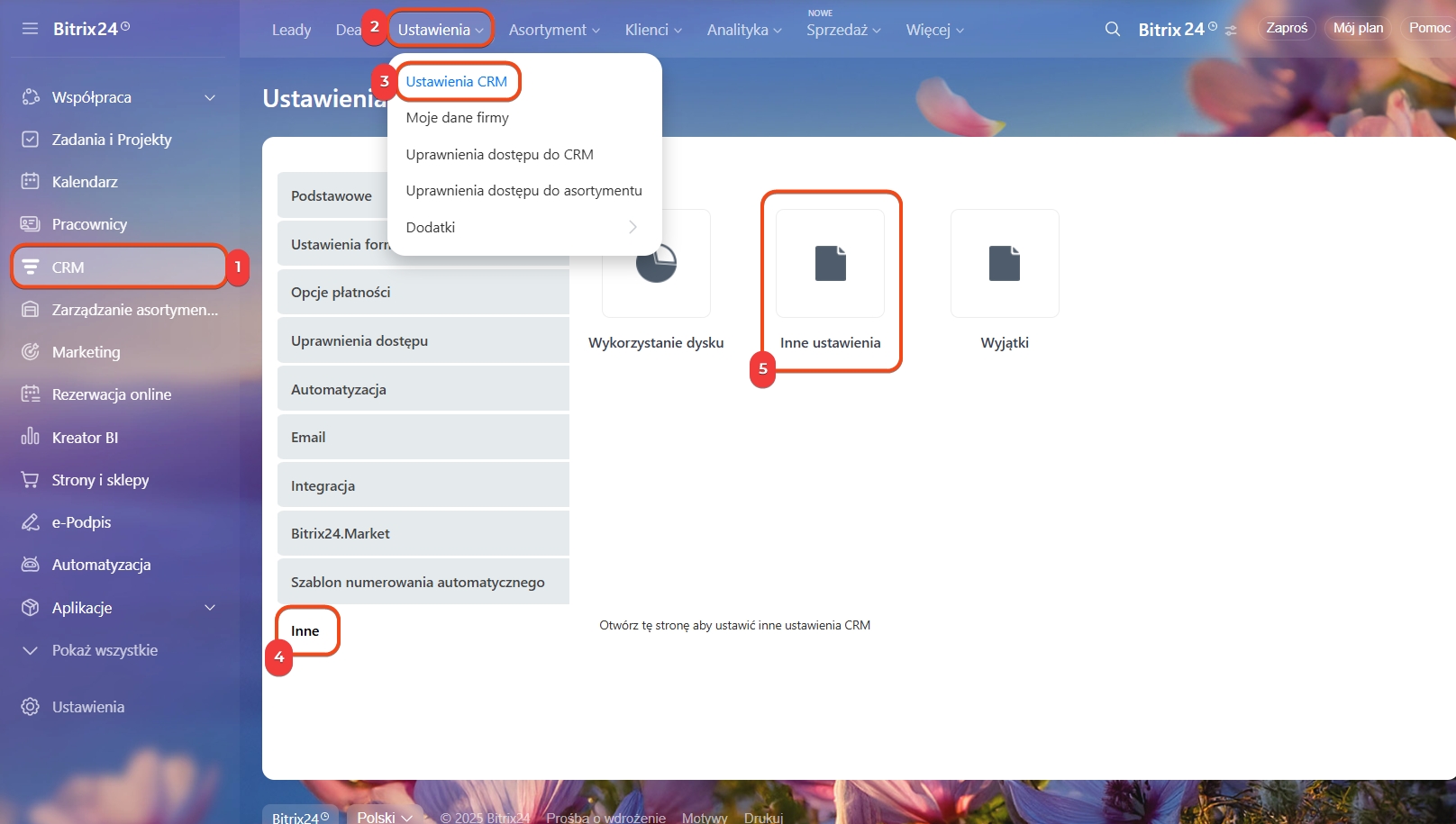Image resolution: width=1456 pixels, height=824 pixels.
Task: Click the hamburger menu icon
Action: point(30,29)
